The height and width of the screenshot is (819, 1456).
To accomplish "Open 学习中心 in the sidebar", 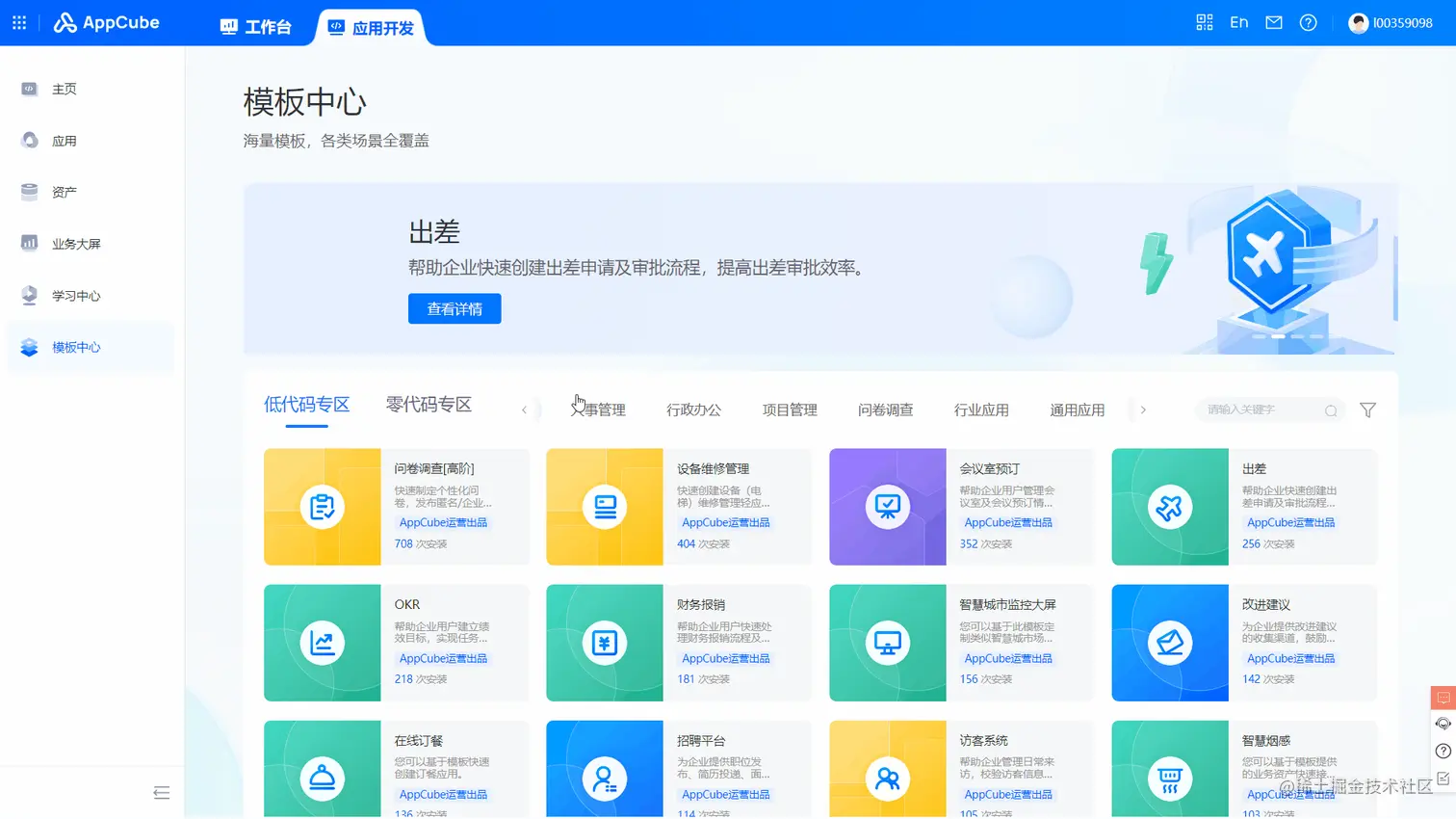I will coord(91,296).
